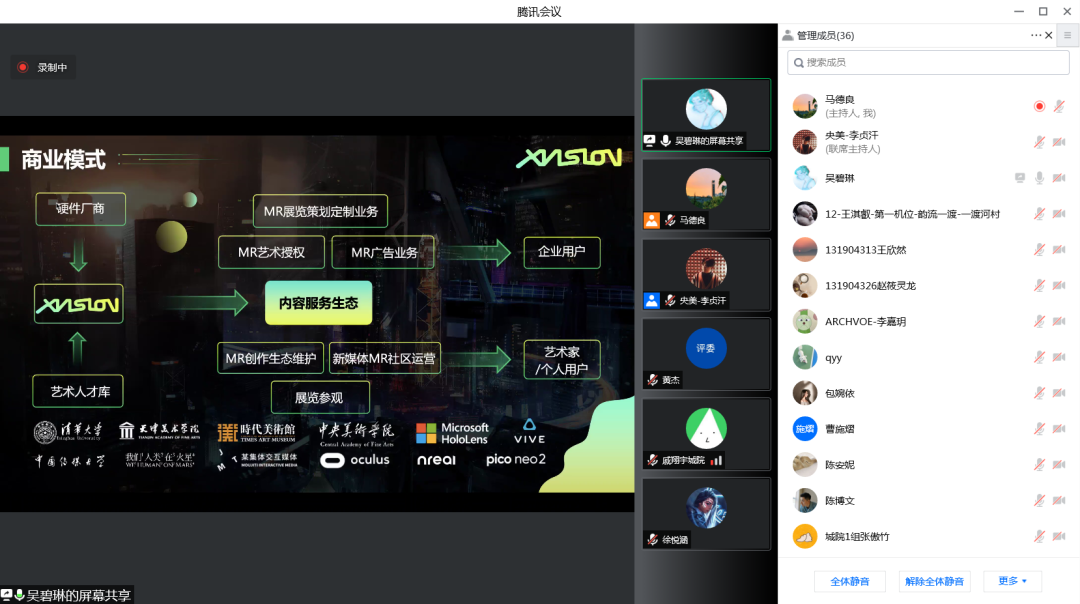This screenshot has width=1080, height=604.
Task: Toggle the microphone icon for 吴碧琳
Action: click(x=1039, y=178)
